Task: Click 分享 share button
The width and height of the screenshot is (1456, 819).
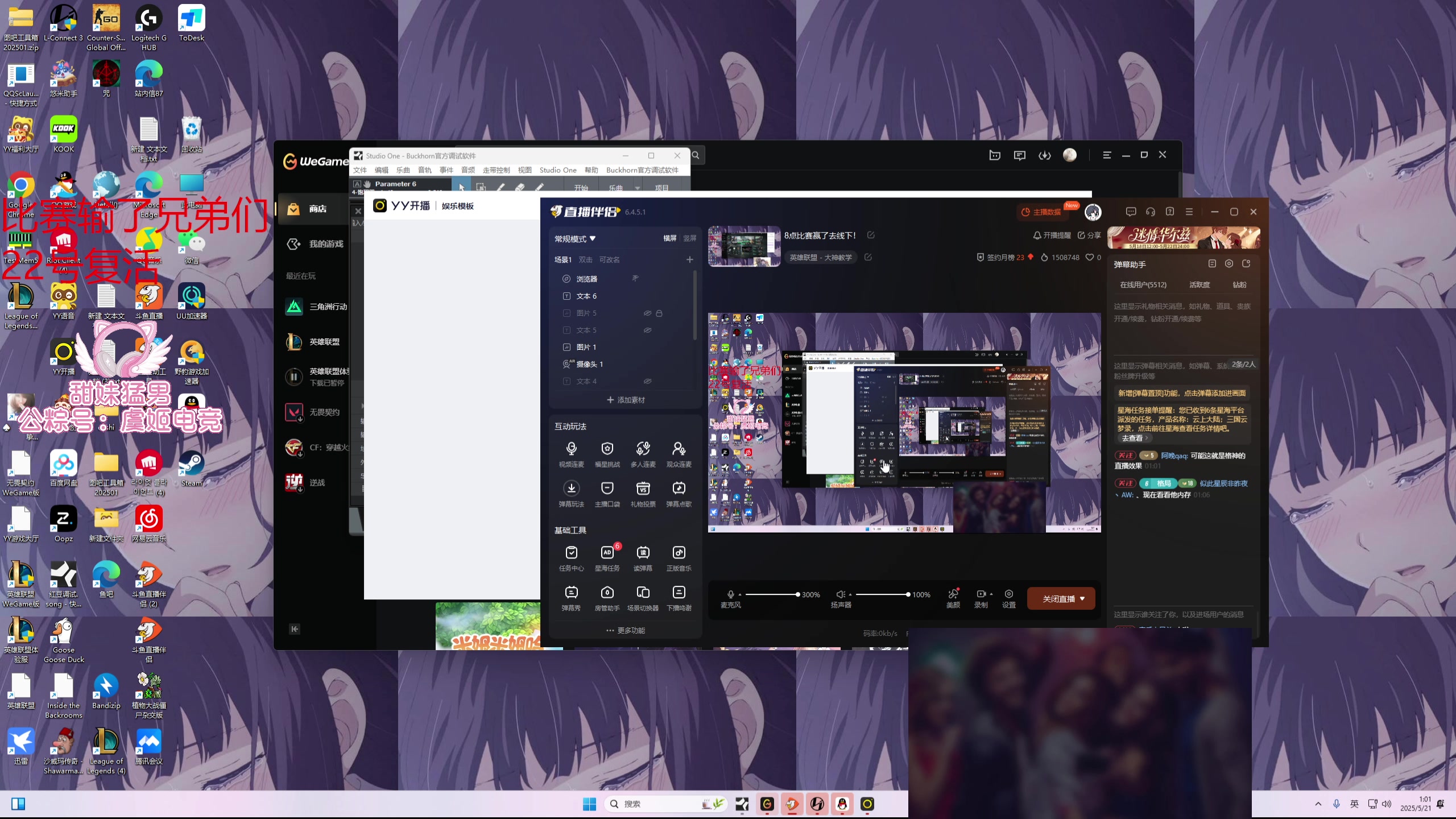Action: click(x=1089, y=235)
